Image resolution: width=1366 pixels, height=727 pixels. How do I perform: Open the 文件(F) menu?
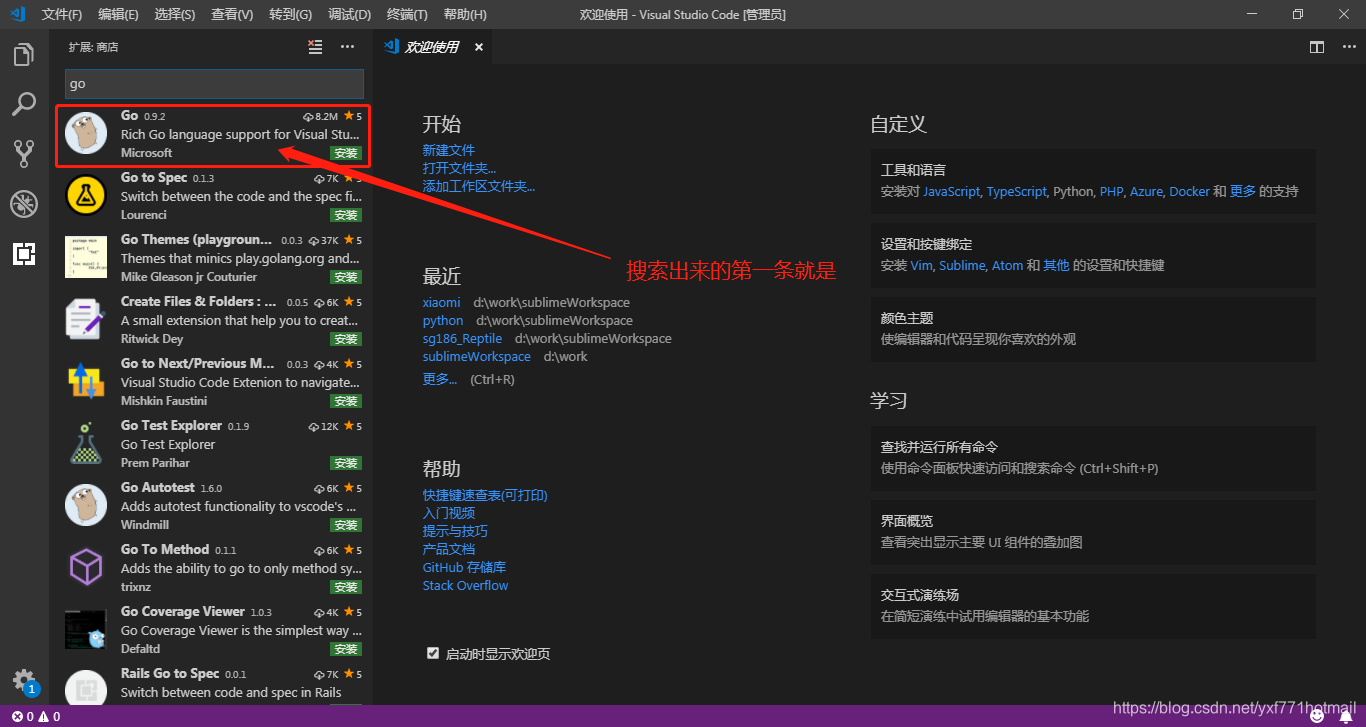[62, 14]
